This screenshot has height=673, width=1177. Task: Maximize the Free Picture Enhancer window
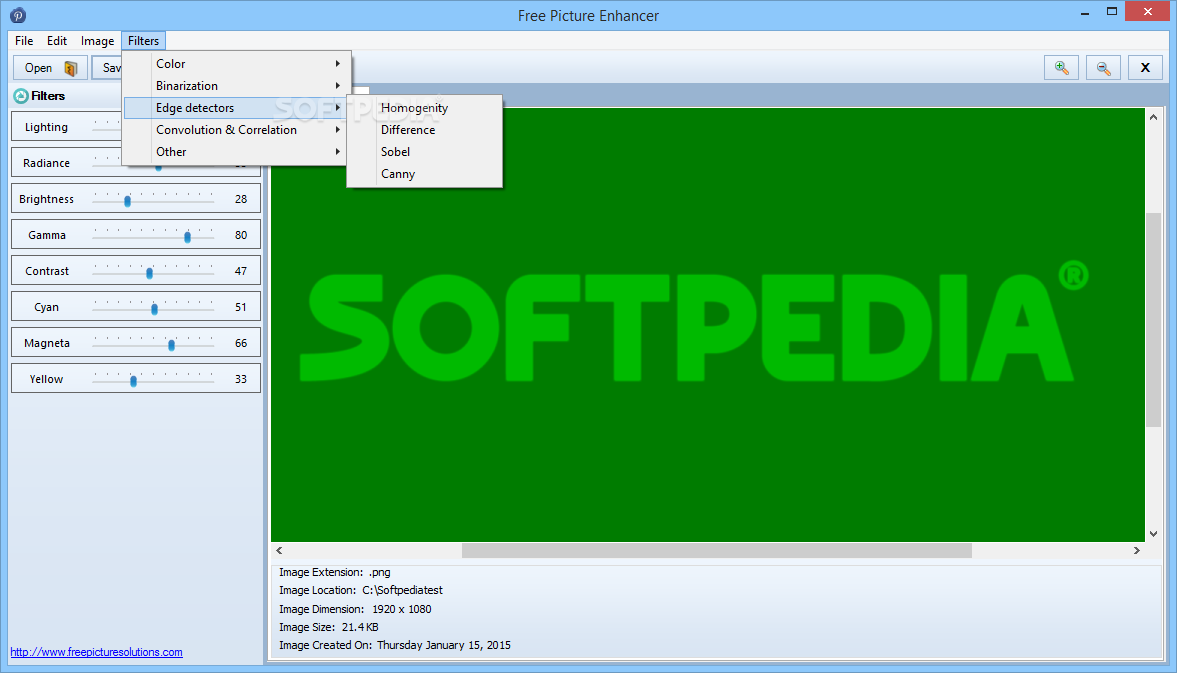(x=1112, y=11)
